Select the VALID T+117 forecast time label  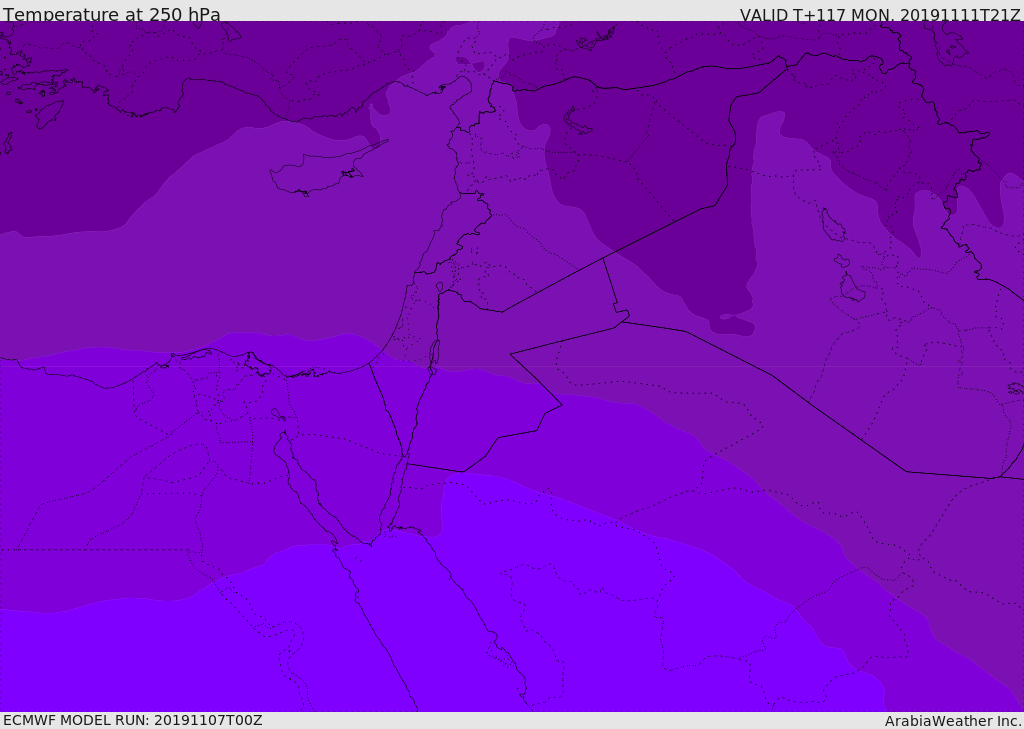(x=880, y=14)
